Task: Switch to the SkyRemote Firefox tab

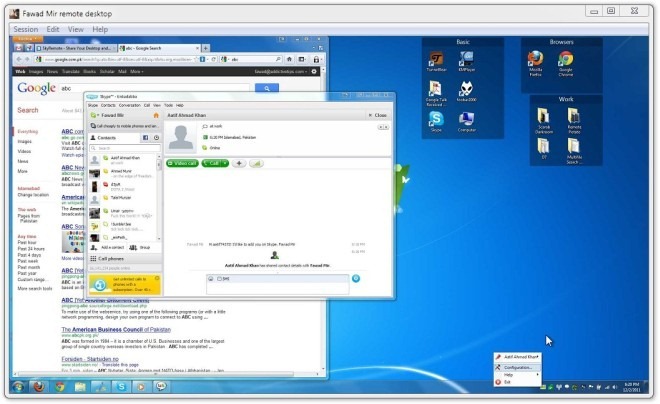Action: [x=75, y=48]
